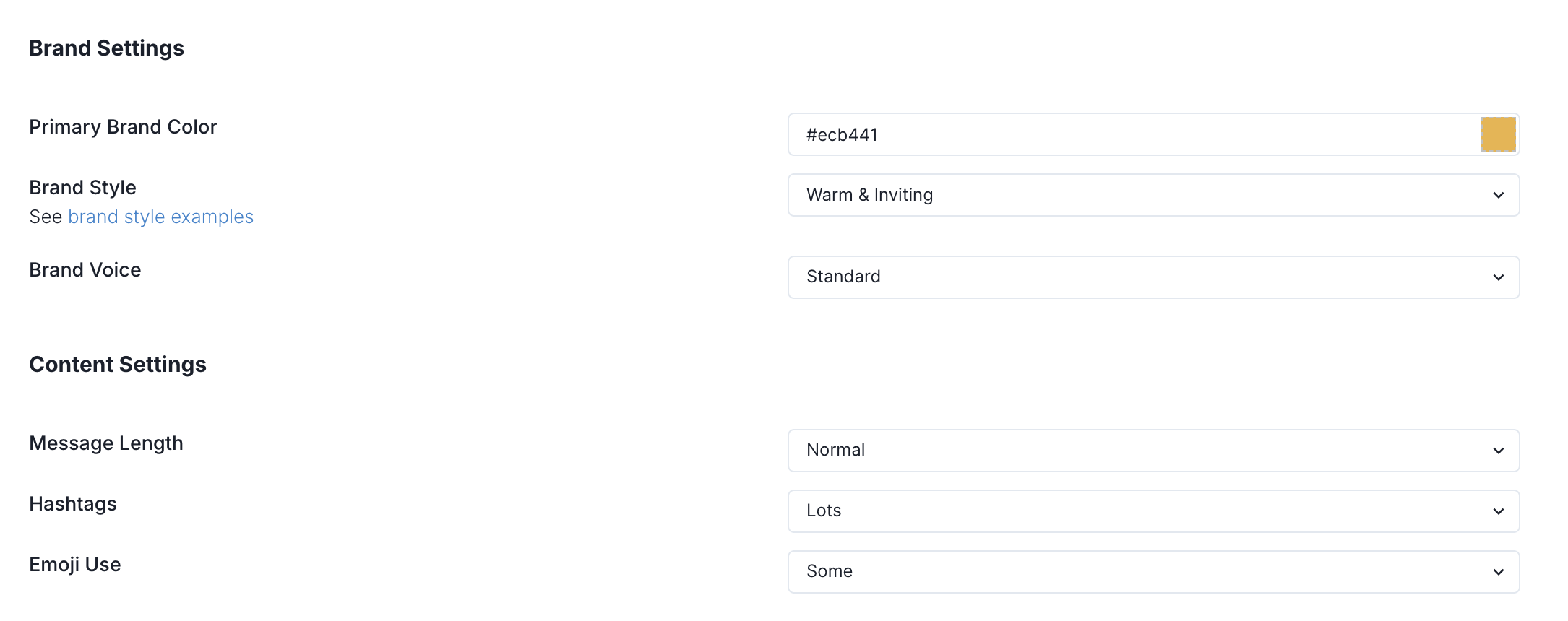Screen dimensions: 1568x621
Task: Click the chevron arrow of Brand Style
Action: [1498, 196]
